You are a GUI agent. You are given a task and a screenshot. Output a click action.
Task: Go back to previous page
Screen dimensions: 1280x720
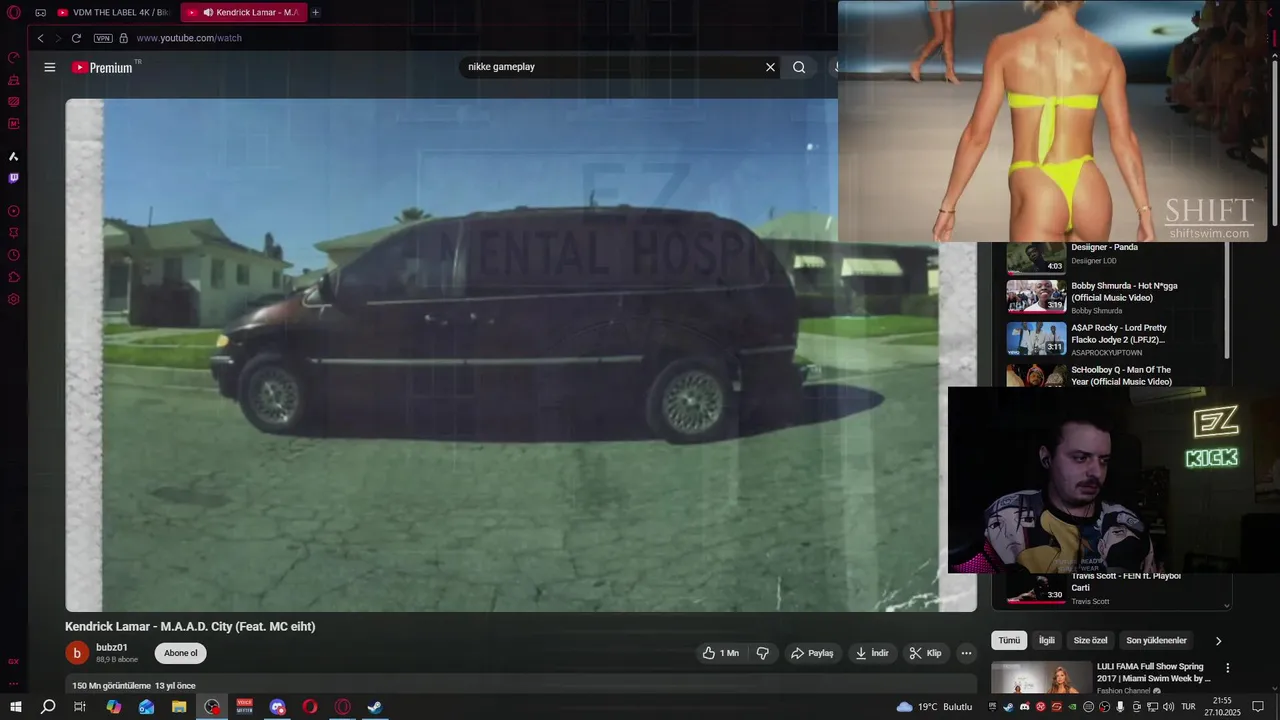pyautogui.click(x=40, y=38)
